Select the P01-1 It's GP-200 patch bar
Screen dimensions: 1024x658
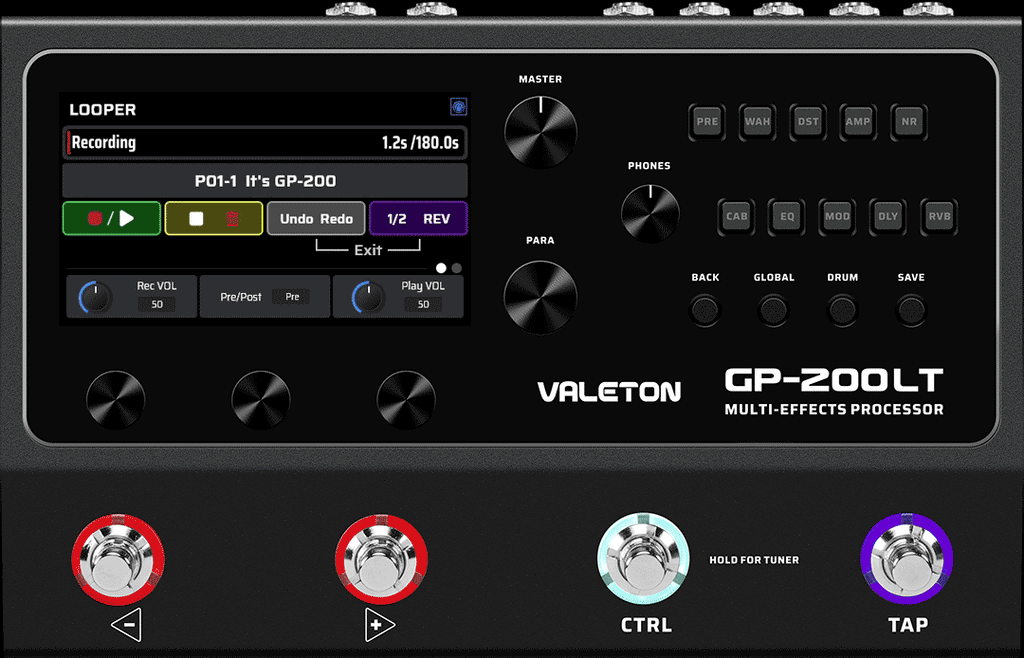(264, 181)
